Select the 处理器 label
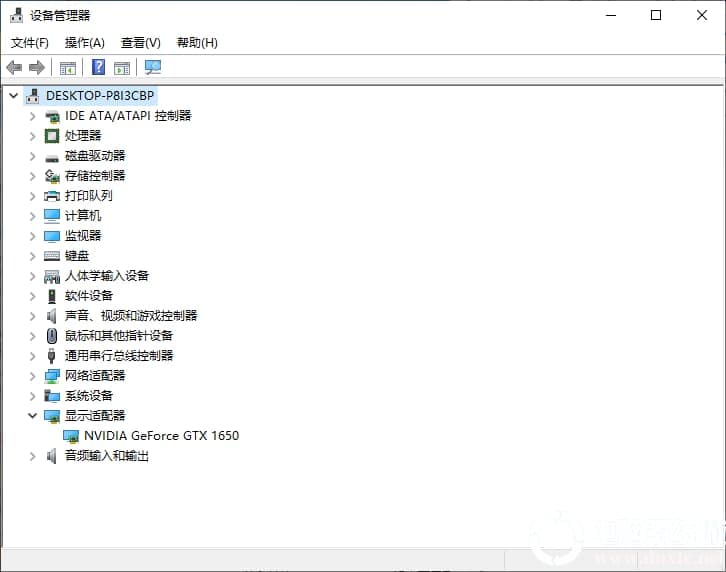This screenshot has width=726, height=572. point(83,136)
